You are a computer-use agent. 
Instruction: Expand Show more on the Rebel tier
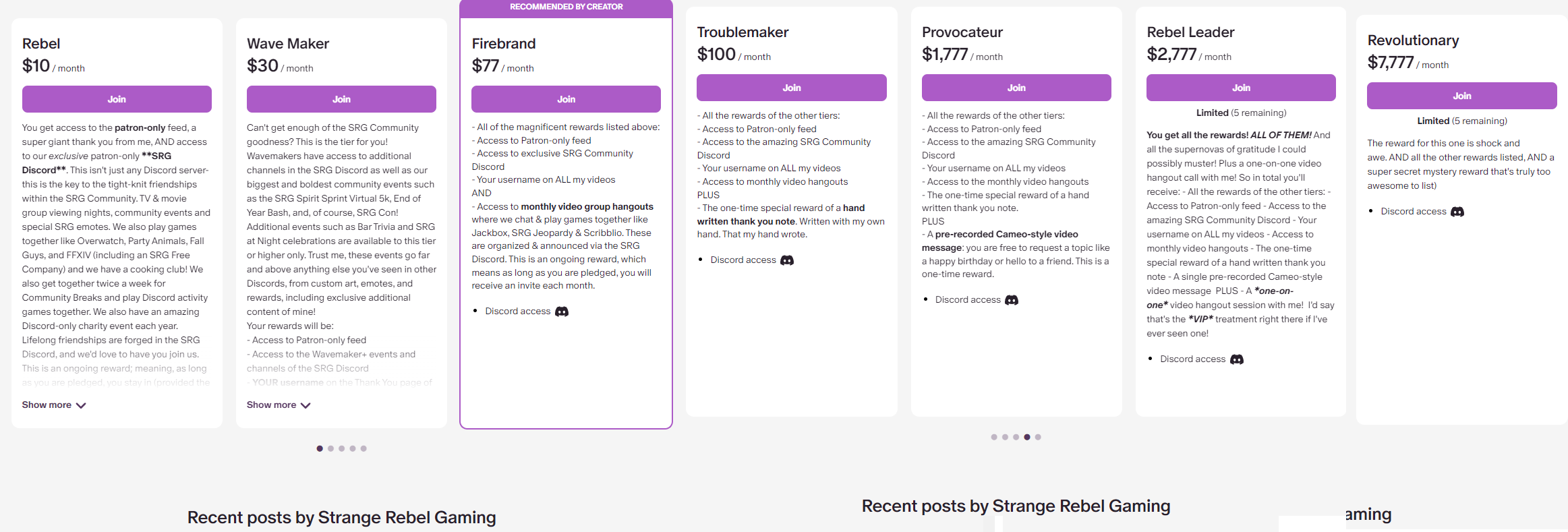click(x=47, y=405)
